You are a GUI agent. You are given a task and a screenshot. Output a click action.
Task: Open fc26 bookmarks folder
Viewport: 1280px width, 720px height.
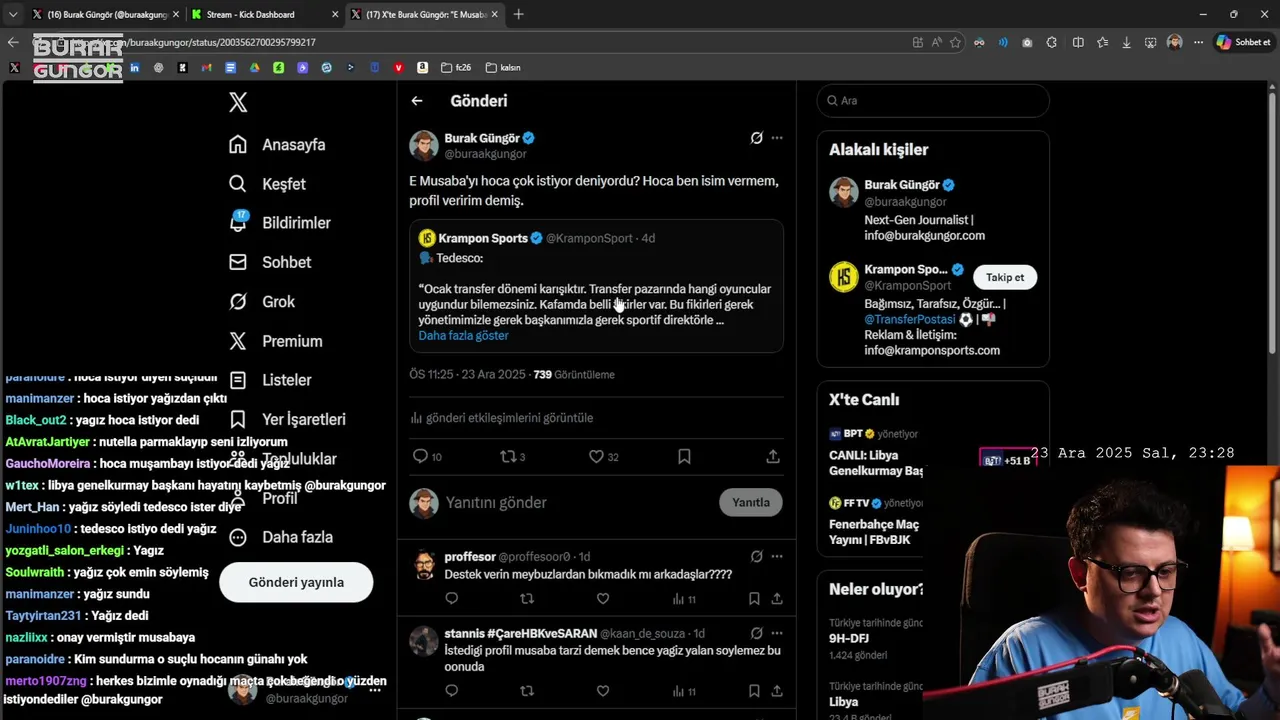[x=457, y=68]
